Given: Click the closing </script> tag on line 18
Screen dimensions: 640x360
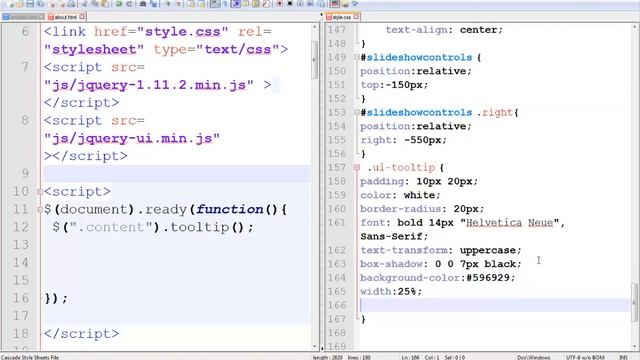Looking at the screenshot, I should click(x=82, y=333).
